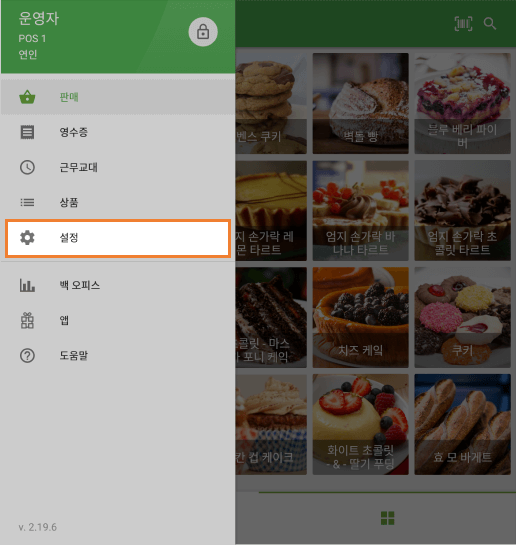Select the 화이트 초콜릿 딸기 푸딩 tile

361,424
